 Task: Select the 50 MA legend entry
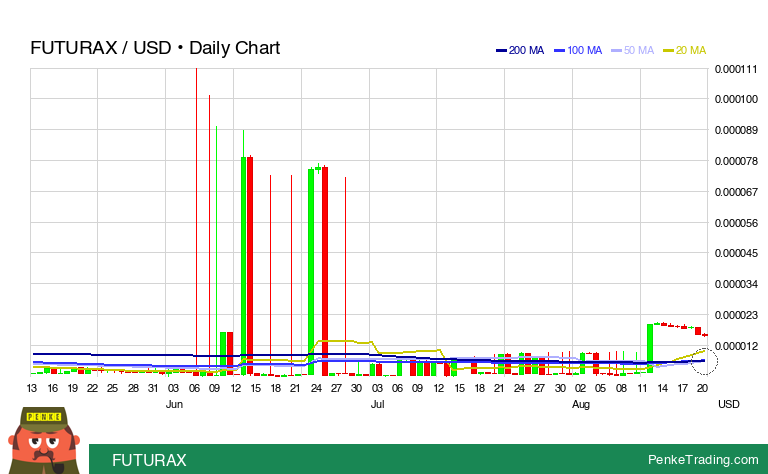632,50
